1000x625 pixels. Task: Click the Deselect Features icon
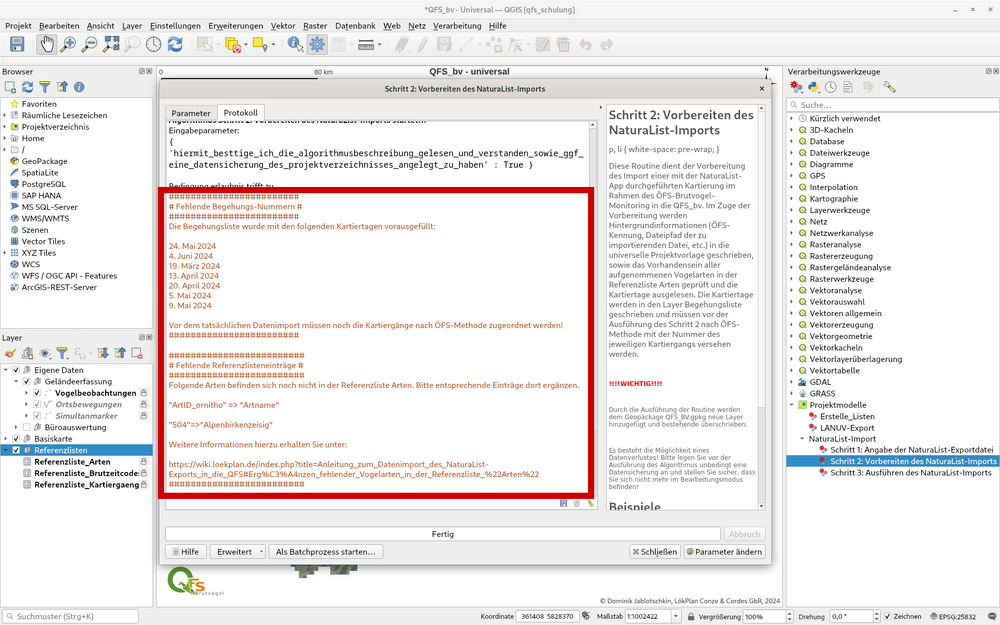[x=233, y=44]
